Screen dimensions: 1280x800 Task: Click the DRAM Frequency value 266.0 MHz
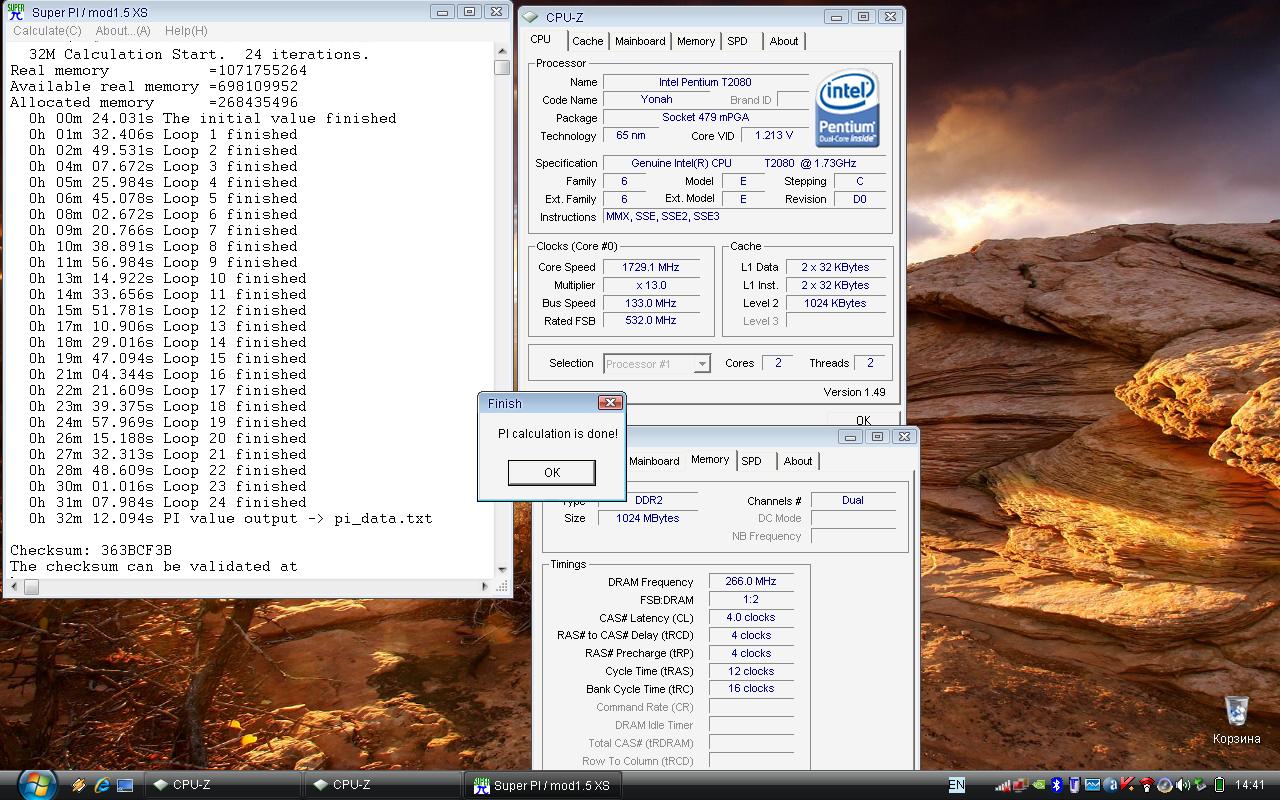click(x=751, y=581)
